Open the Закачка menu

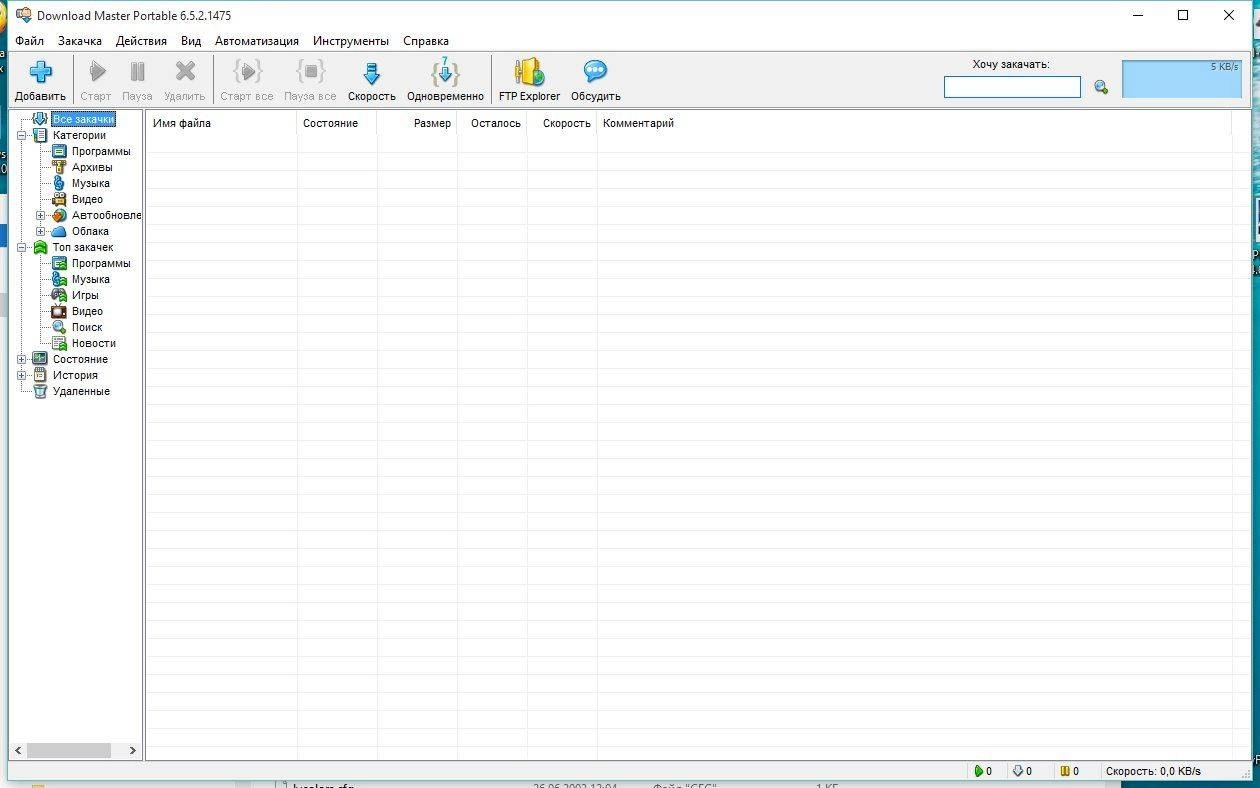80,41
